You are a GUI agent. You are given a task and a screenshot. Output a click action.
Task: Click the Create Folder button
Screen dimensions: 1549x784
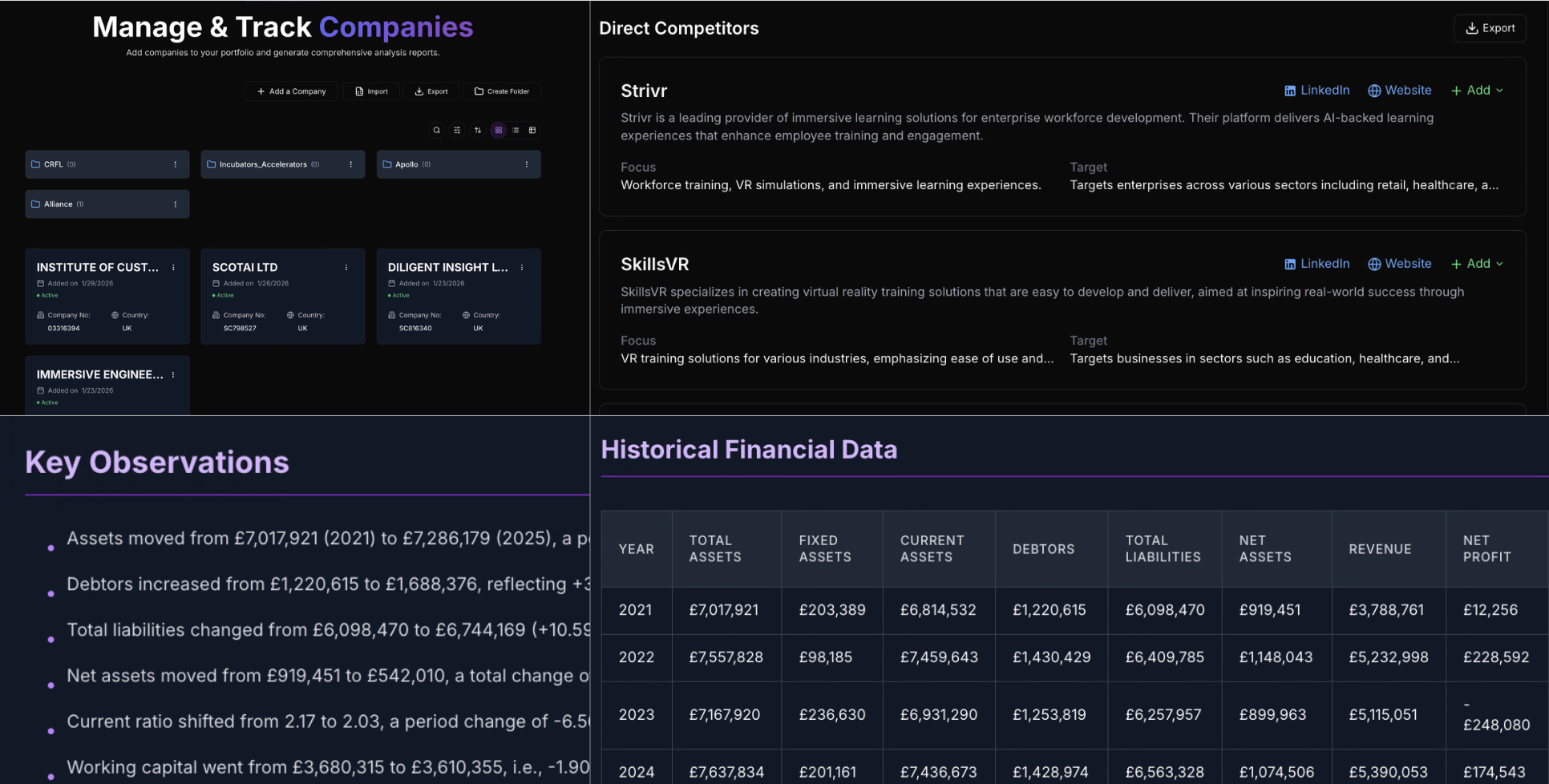502,91
